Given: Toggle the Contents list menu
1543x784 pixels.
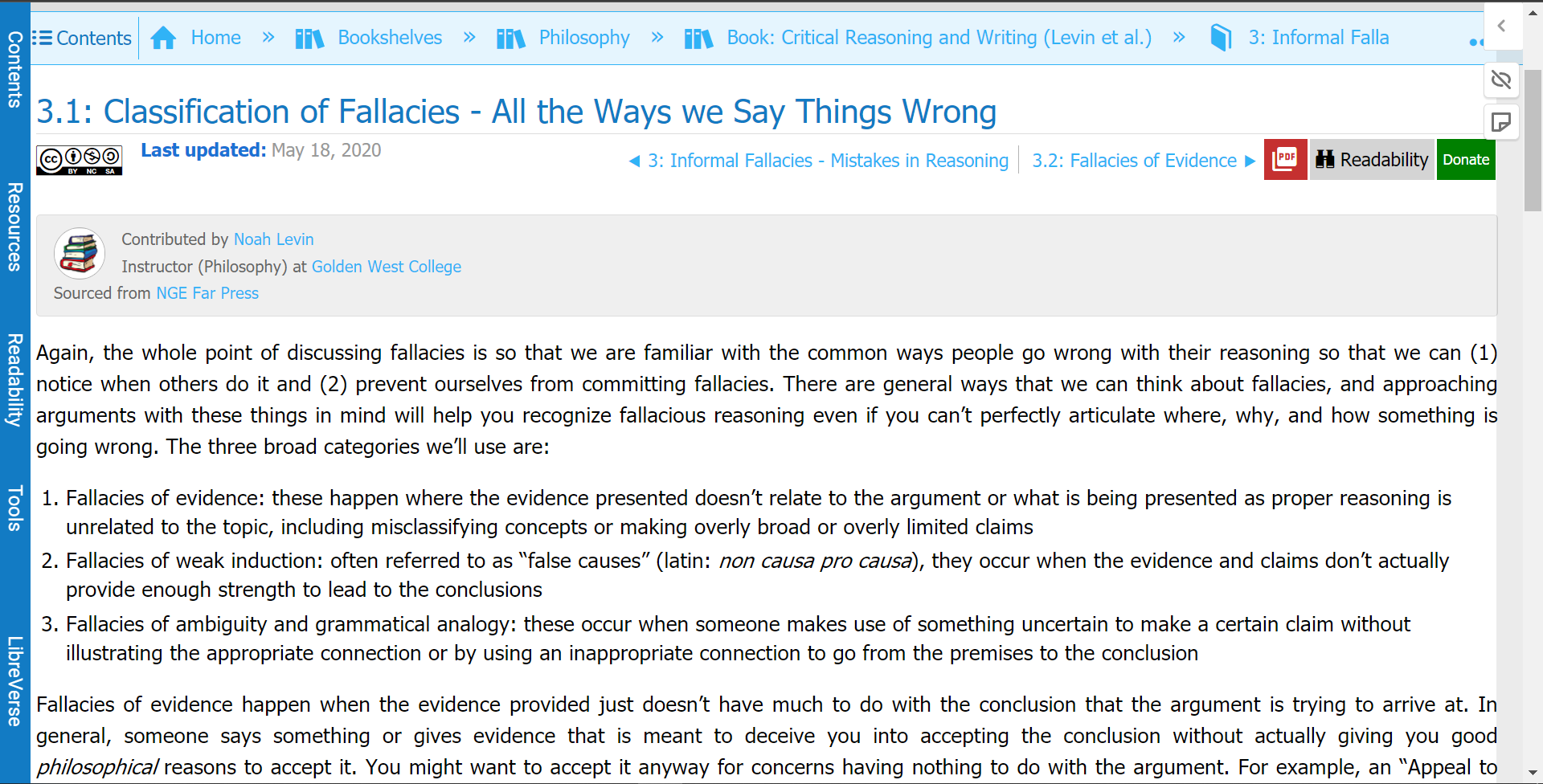Looking at the screenshot, I should click(x=82, y=38).
